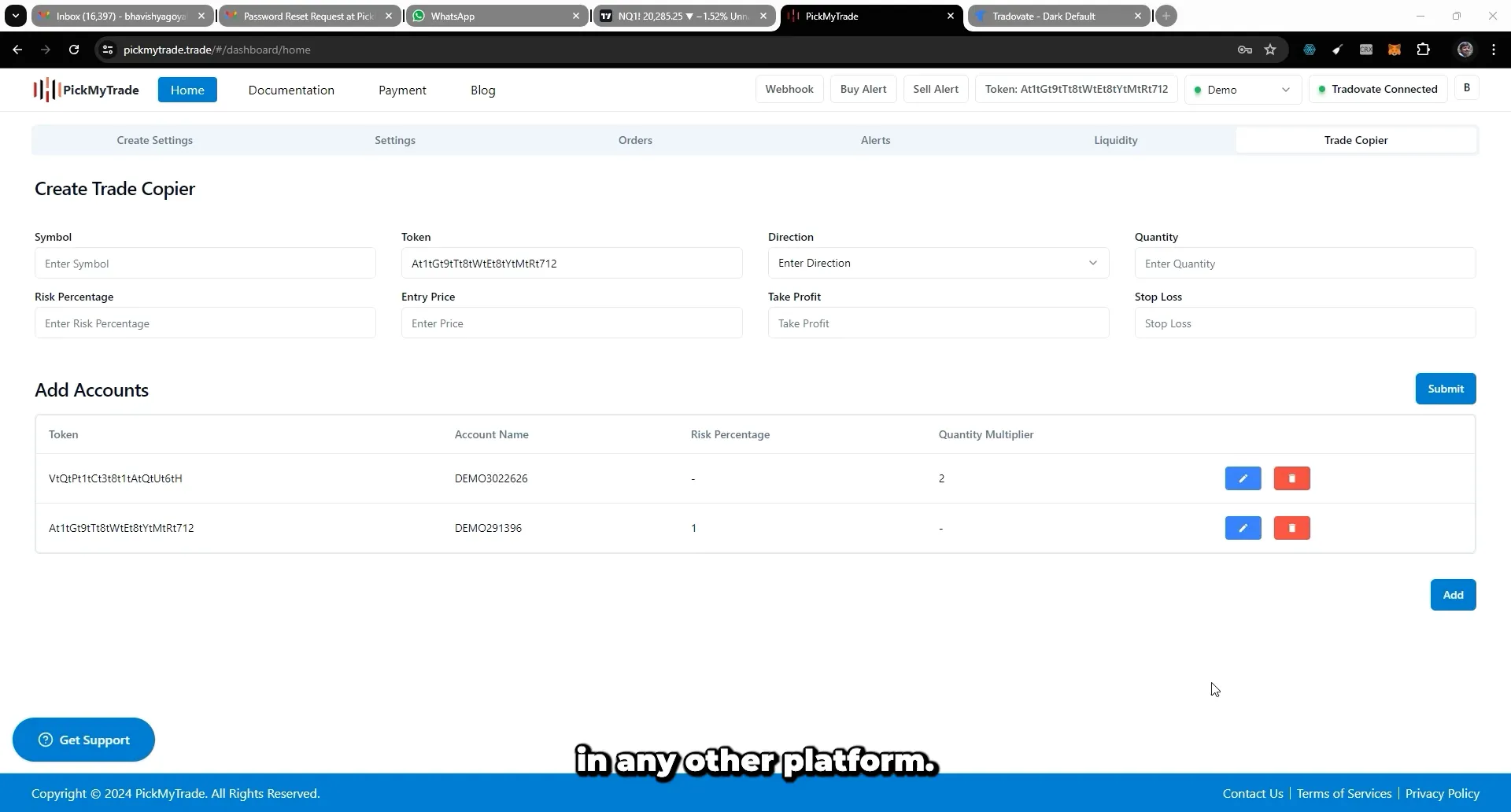Open a new browser tab
Image resolution: width=1511 pixels, height=812 pixels.
pyautogui.click(x=1166, y=16)
